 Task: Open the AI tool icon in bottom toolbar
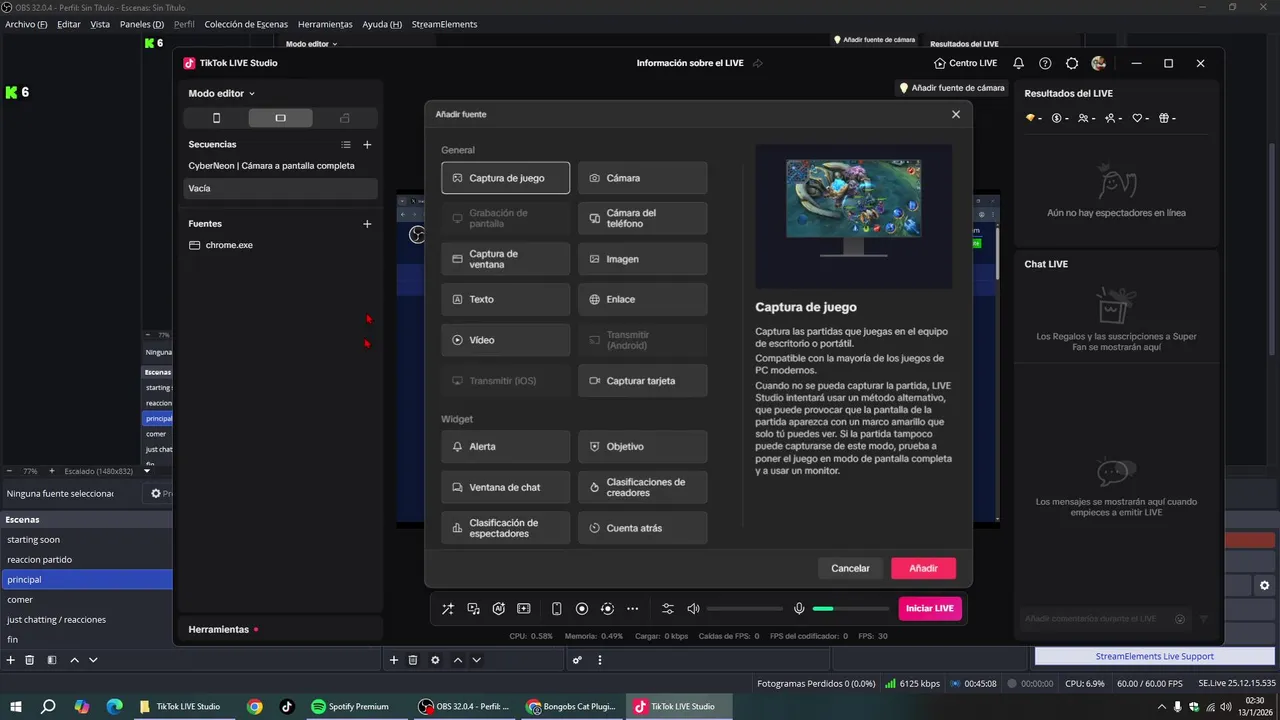(x=498, y=608)
